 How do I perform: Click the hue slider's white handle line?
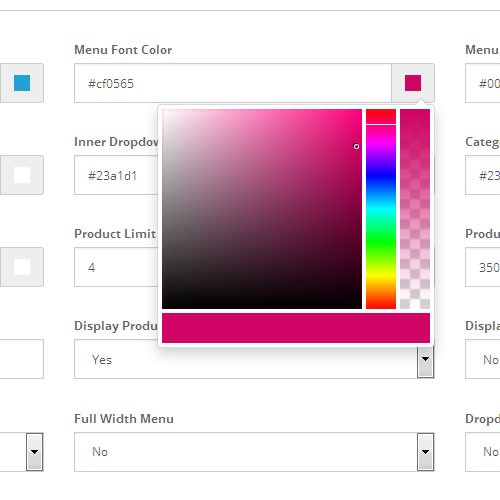coord(381,125)
